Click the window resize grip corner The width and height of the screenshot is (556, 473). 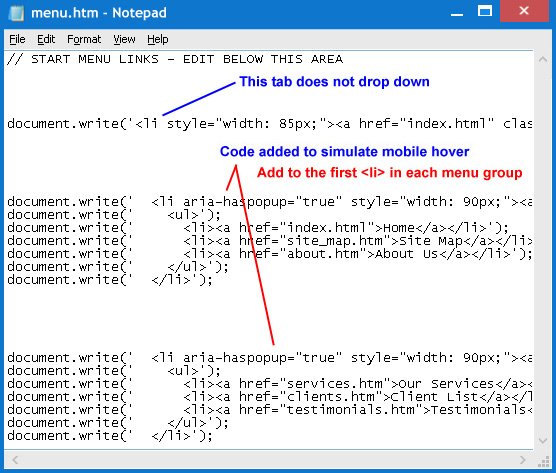click(x=543, y=461)
